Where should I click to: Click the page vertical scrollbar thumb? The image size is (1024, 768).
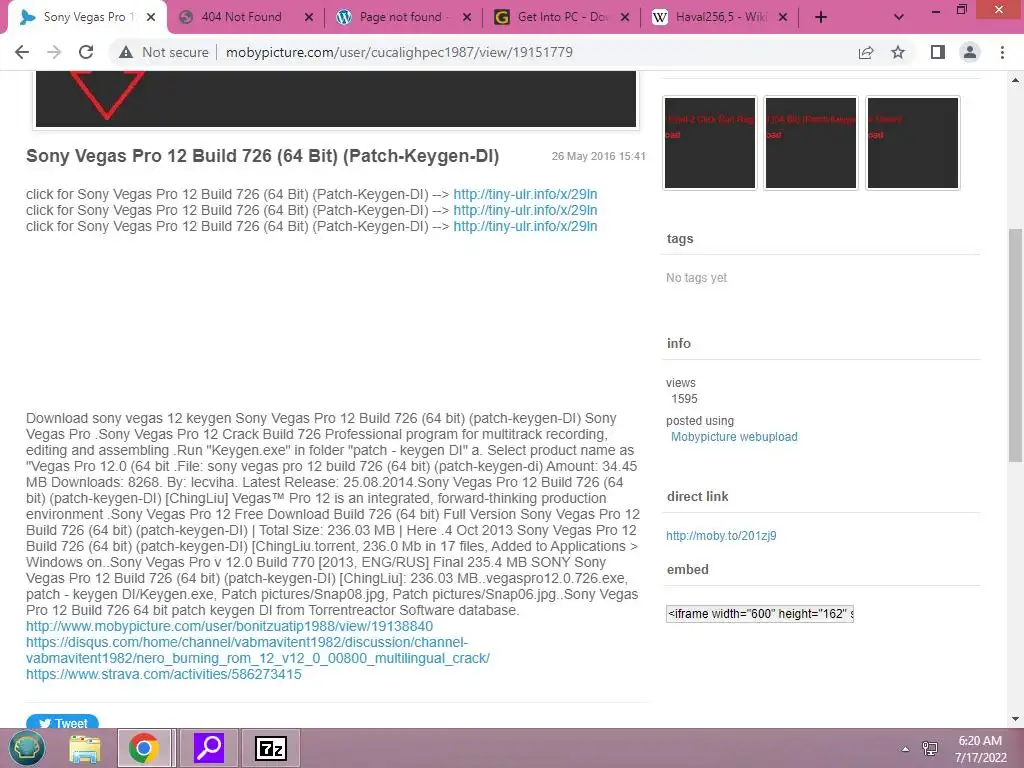tap(1015, 345)
